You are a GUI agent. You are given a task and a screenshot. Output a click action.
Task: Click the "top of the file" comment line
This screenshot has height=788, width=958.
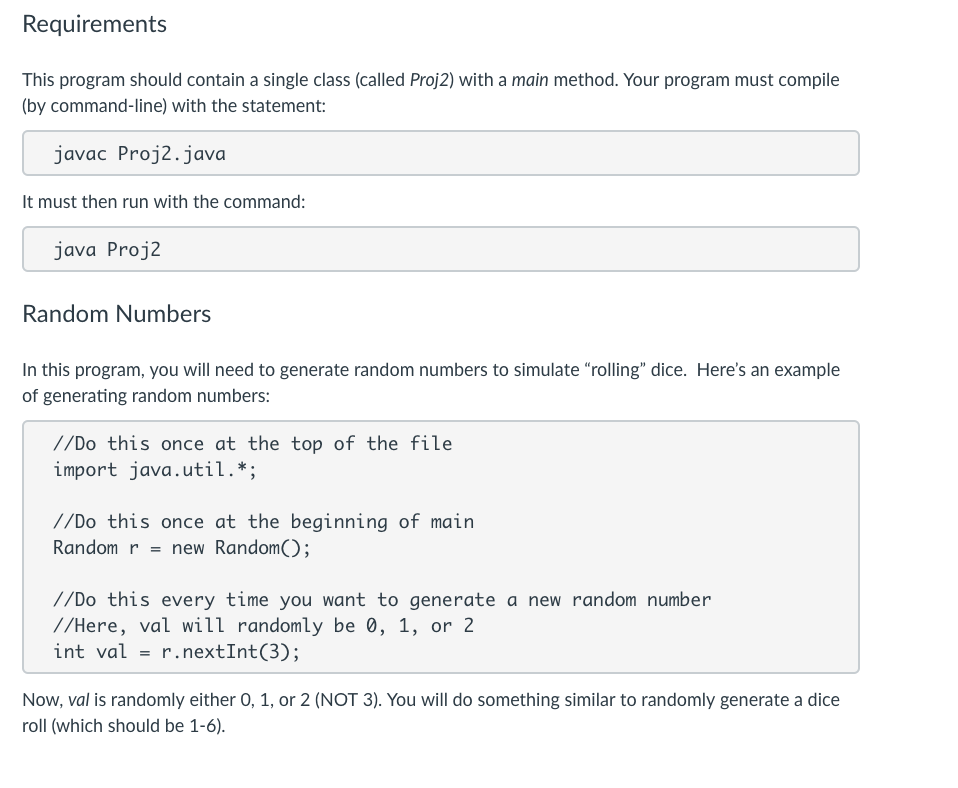(x=252, y=444)
